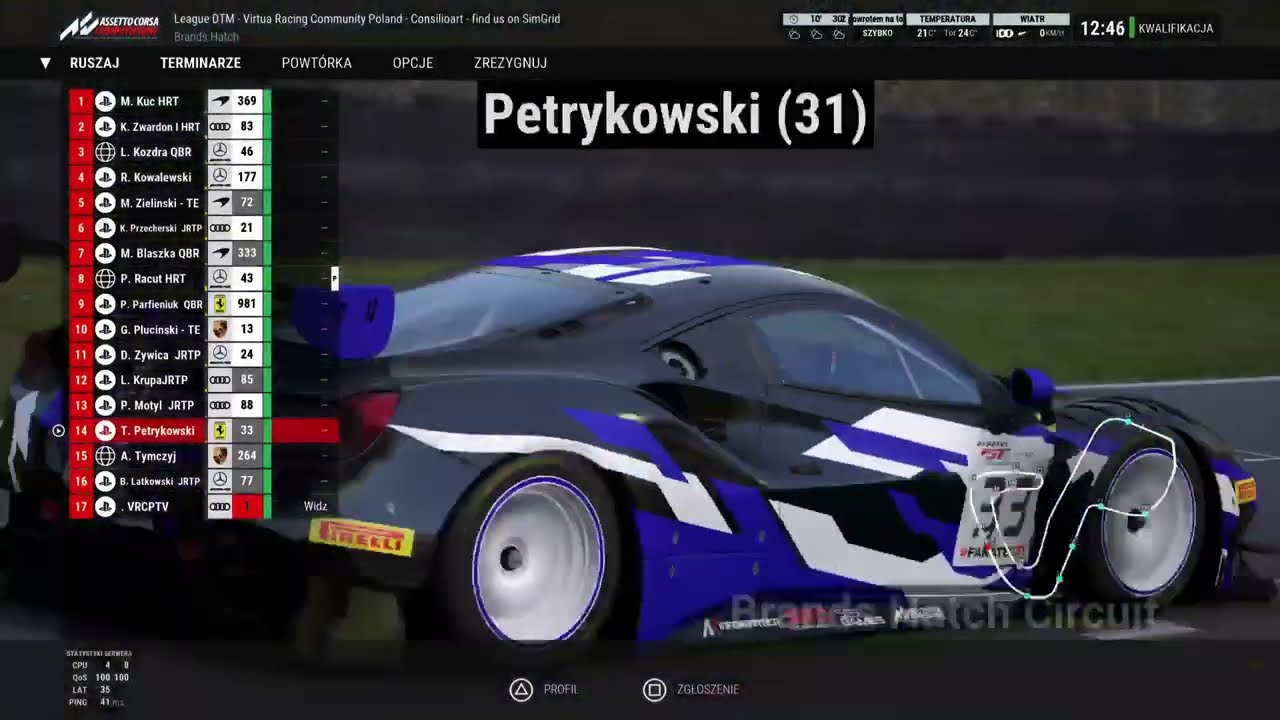
Task: Click car number 333 cell
Action: click(x=247, y=253)
